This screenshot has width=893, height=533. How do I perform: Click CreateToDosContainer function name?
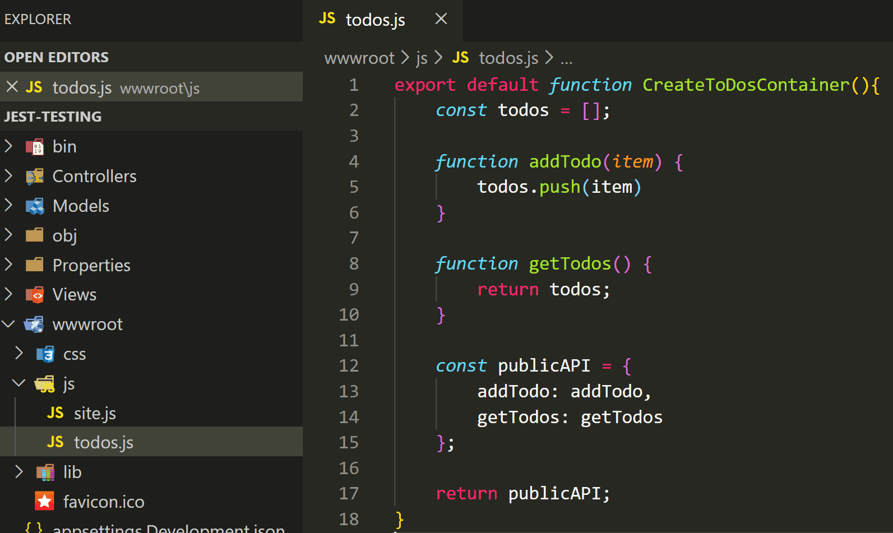click(x=746, y=85)
